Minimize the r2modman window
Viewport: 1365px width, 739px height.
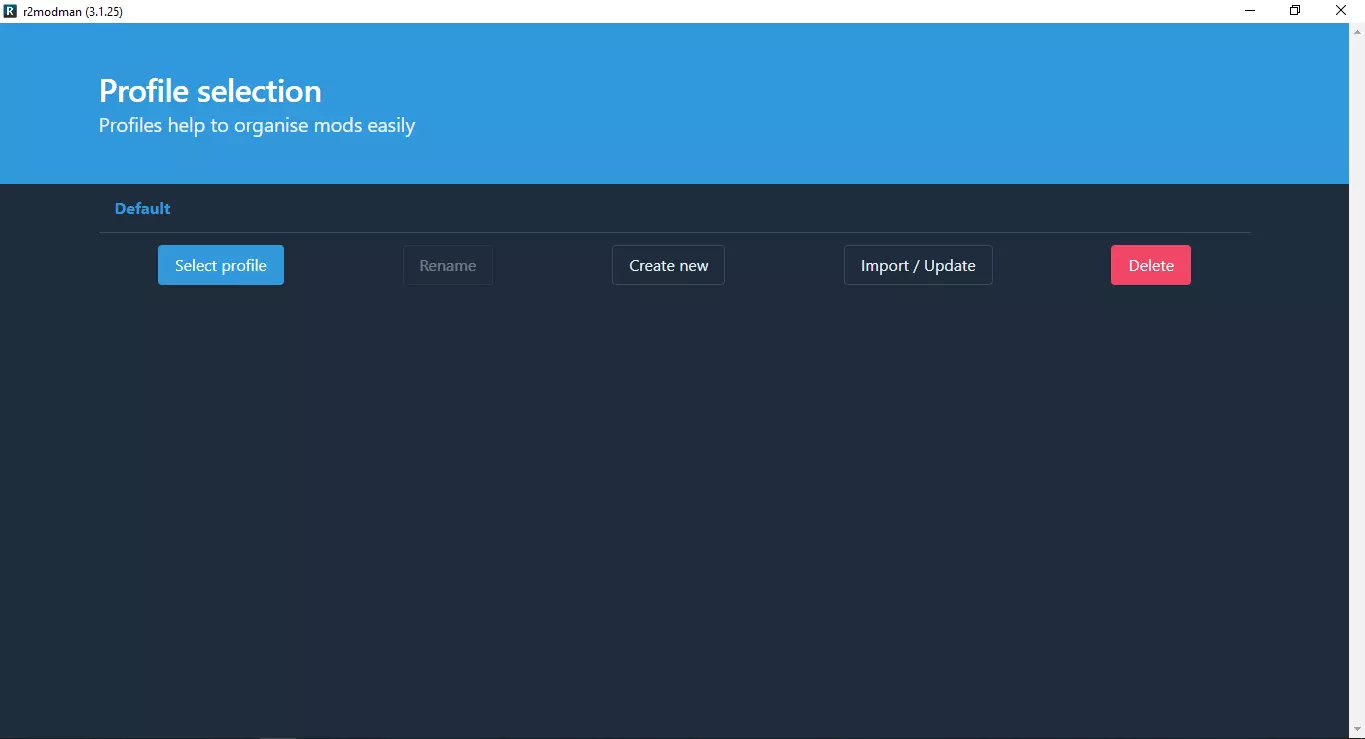click(1250, 11)
